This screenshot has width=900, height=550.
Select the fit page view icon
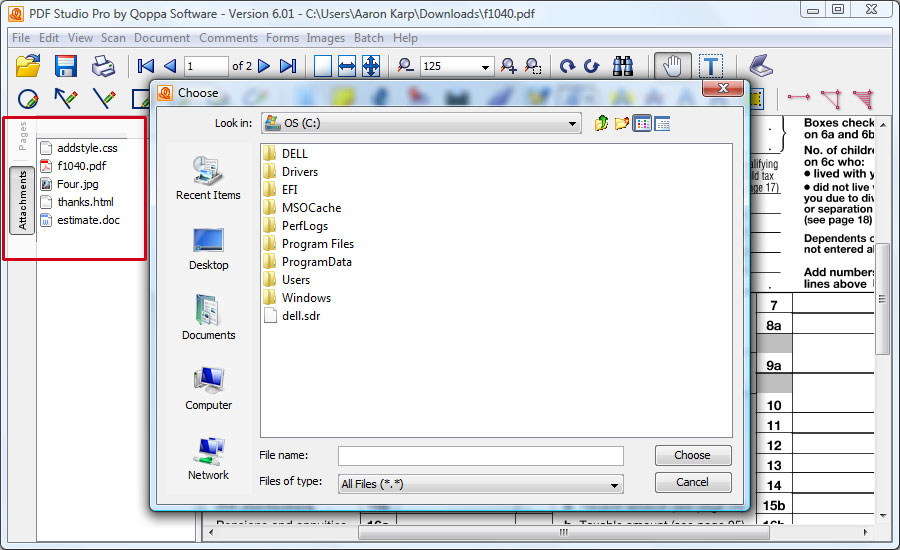pos(371,66)
